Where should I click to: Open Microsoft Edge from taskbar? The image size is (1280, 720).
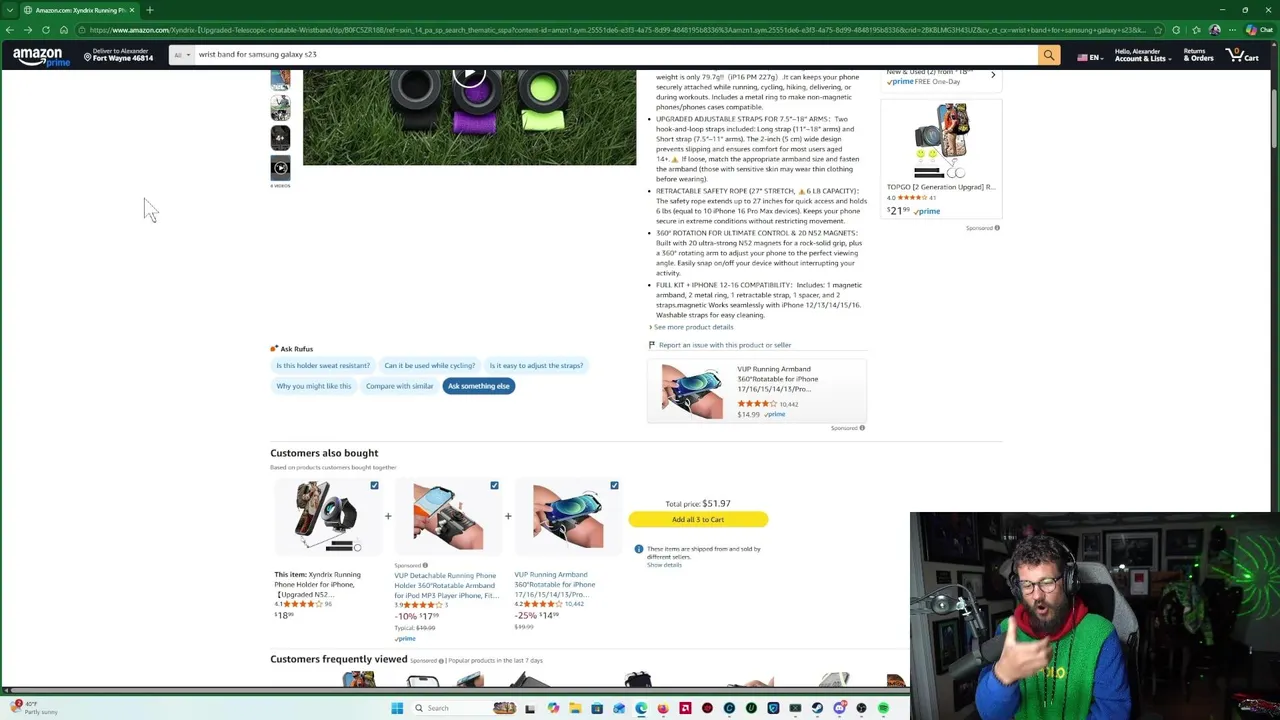641,708
